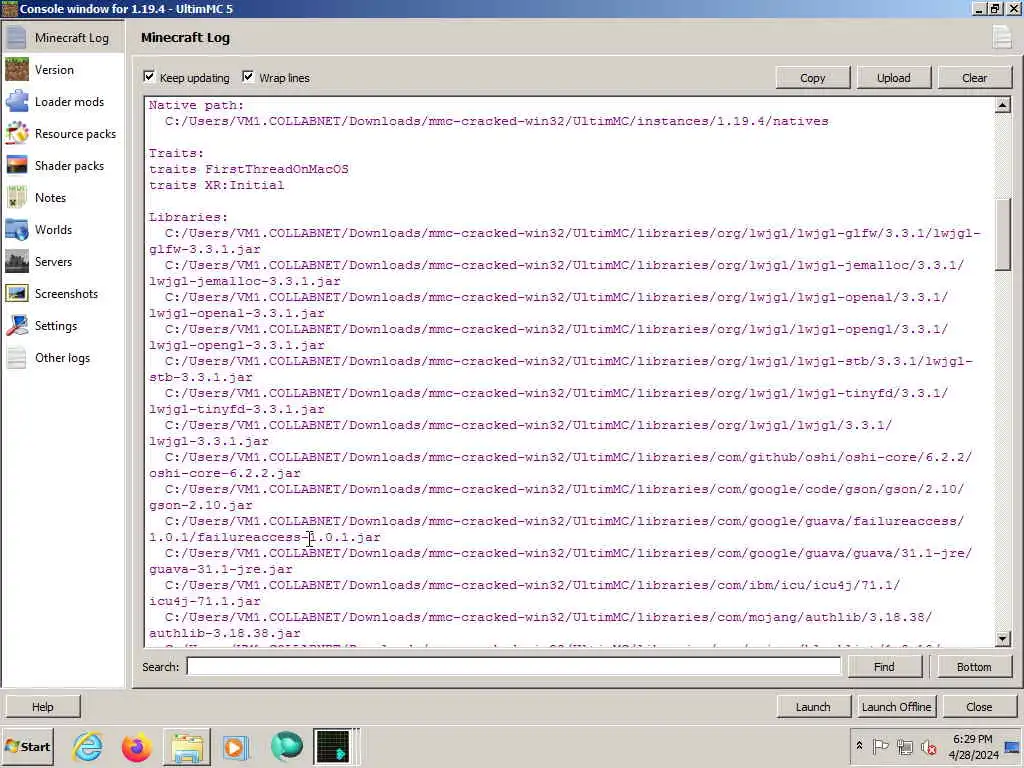Switch to the Minecraft Log tab
This screenshot has height=768, width=1024.
click(x=63, y=38)
